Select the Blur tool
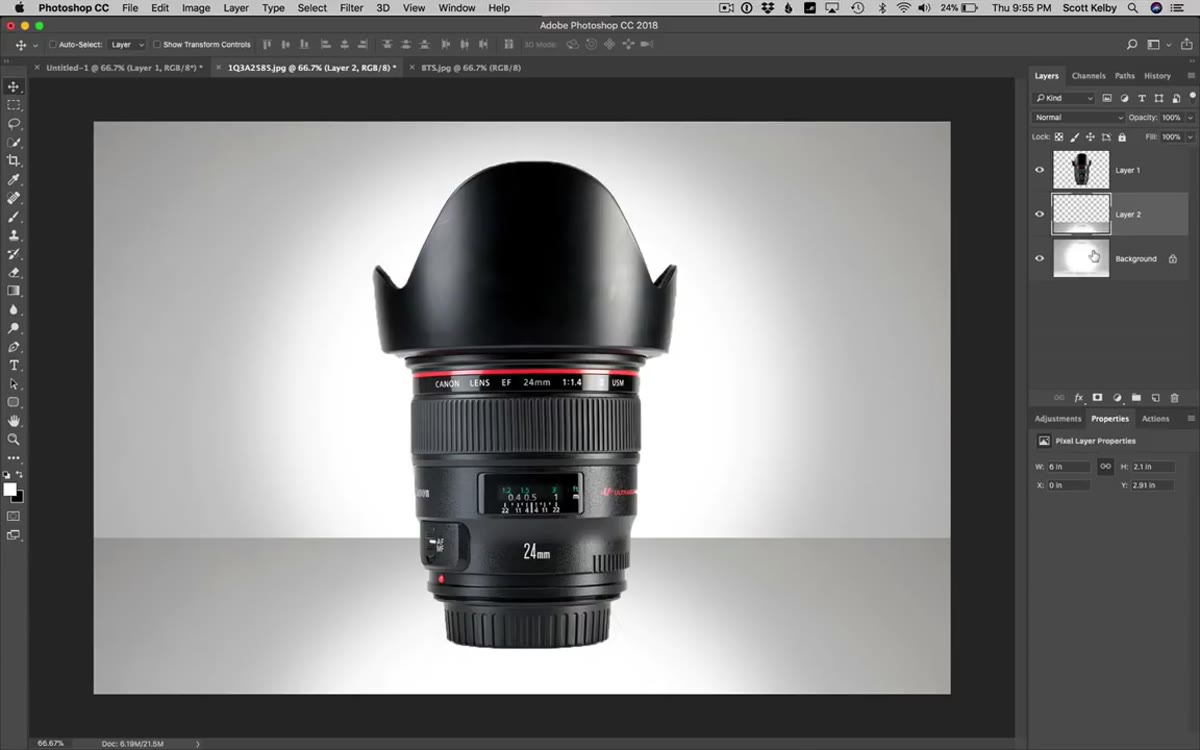Viewport: 1200px width, 750px height. point(13,310)
